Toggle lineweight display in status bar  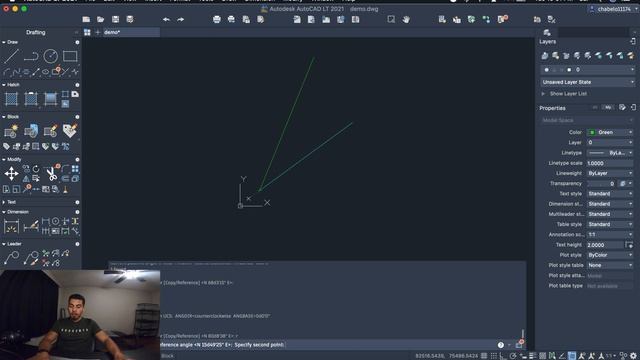coord(533,356)
